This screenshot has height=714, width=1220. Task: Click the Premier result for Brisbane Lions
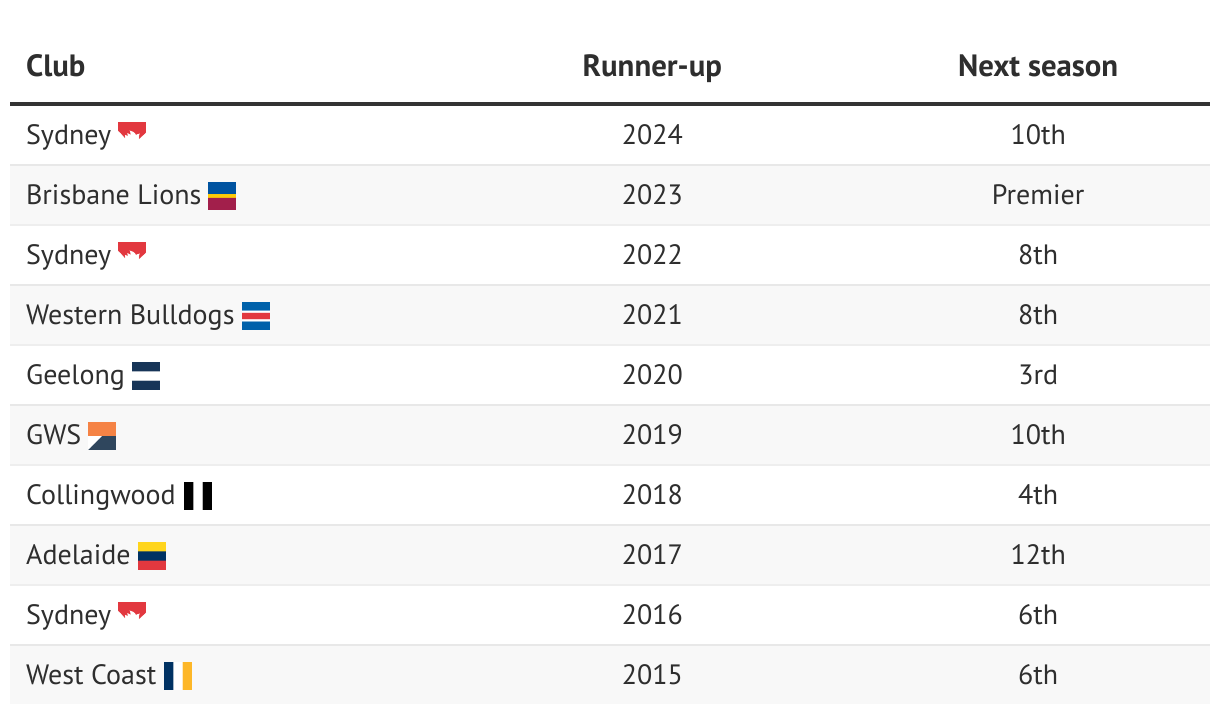1037,195
